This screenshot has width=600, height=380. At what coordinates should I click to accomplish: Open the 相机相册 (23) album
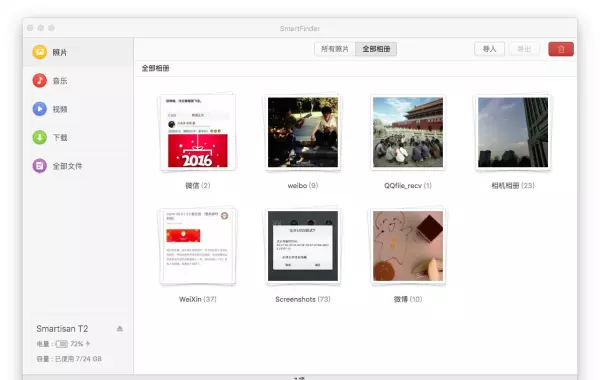tap(513, 132)
